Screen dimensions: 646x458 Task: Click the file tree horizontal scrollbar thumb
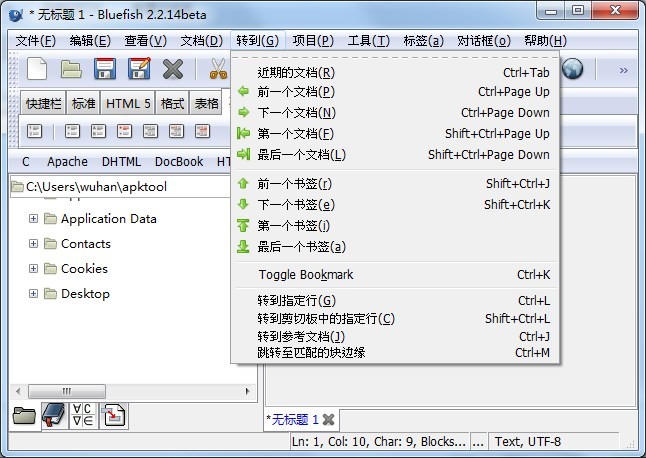click(67, 391)
